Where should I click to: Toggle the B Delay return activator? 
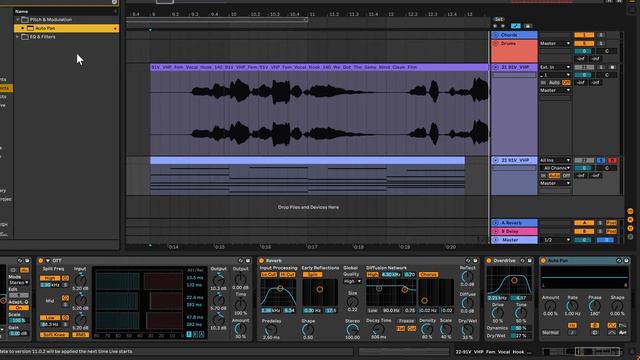coord(584,231)
